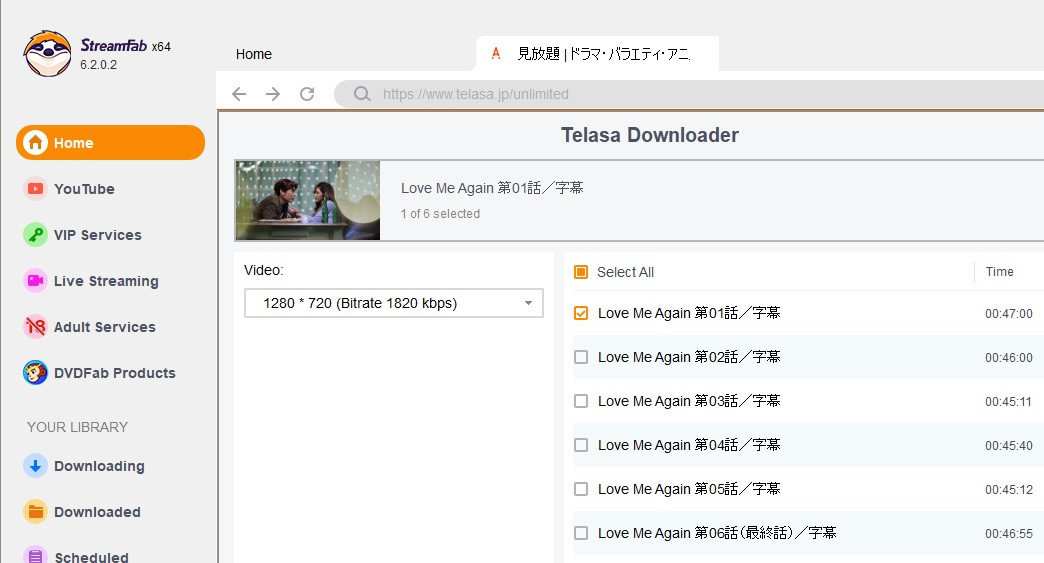1044x563 pixels.
Task: Click the '1 of 6 selected' text
Action: (x=440, y=214)
